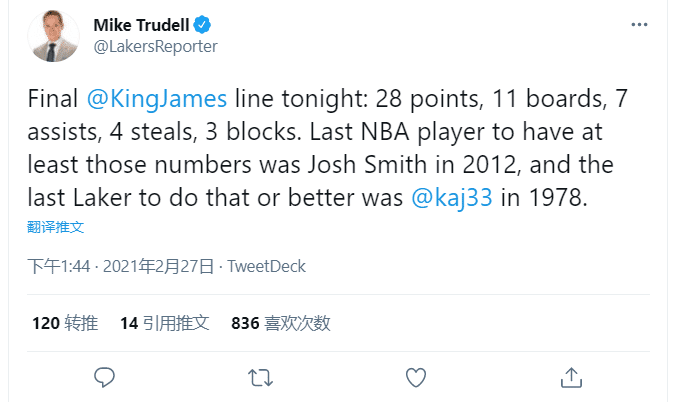Like the tweet with the heart icon

[x=416, y=376]
